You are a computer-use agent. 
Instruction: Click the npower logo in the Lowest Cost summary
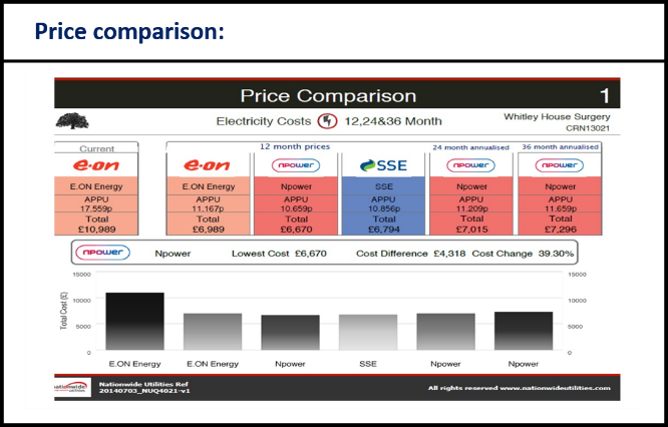(103, 252)
